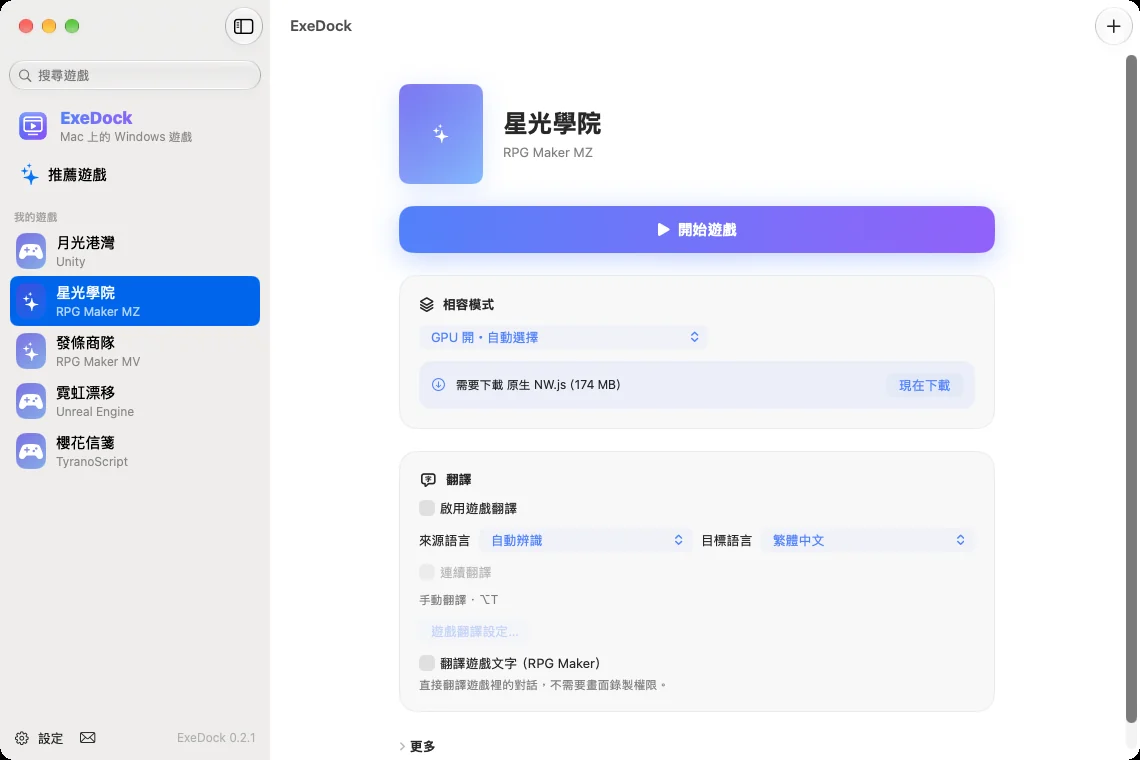Select 發條商隊 in game list
This screenshot has height=760, width=1140.
(x=135, y=351)
